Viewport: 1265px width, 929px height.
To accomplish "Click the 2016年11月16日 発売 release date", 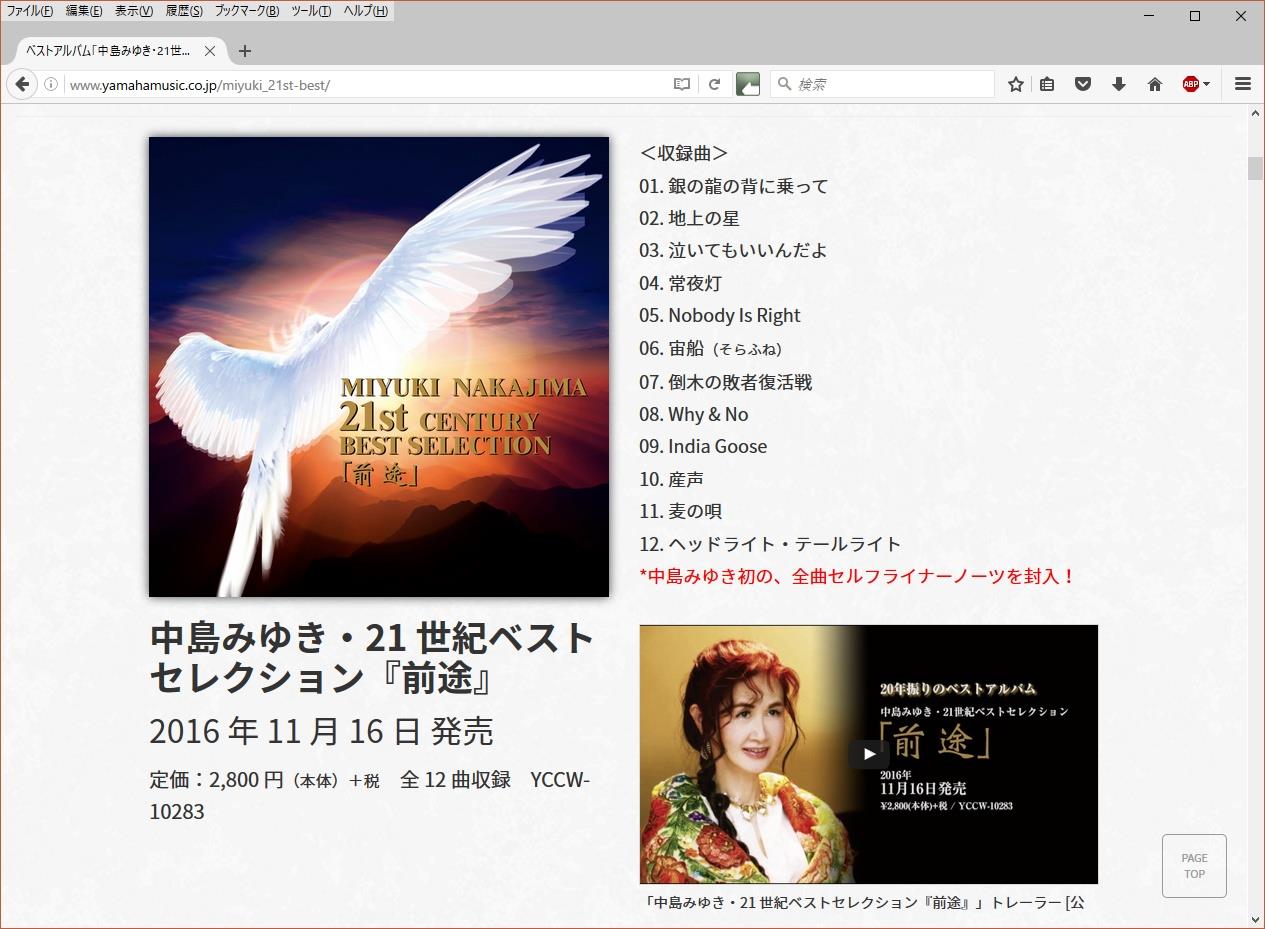I will click(x=321, y=732).
